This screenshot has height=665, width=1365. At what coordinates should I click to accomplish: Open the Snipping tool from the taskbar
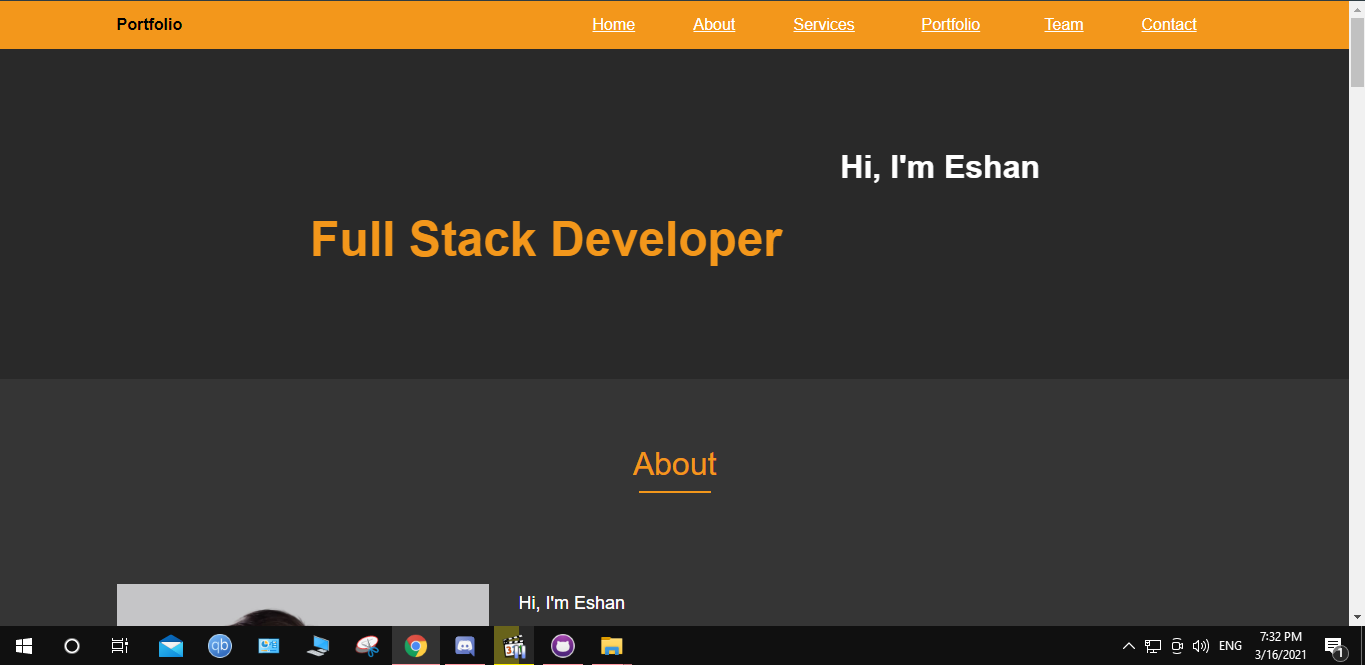click(x=367, y=646)
